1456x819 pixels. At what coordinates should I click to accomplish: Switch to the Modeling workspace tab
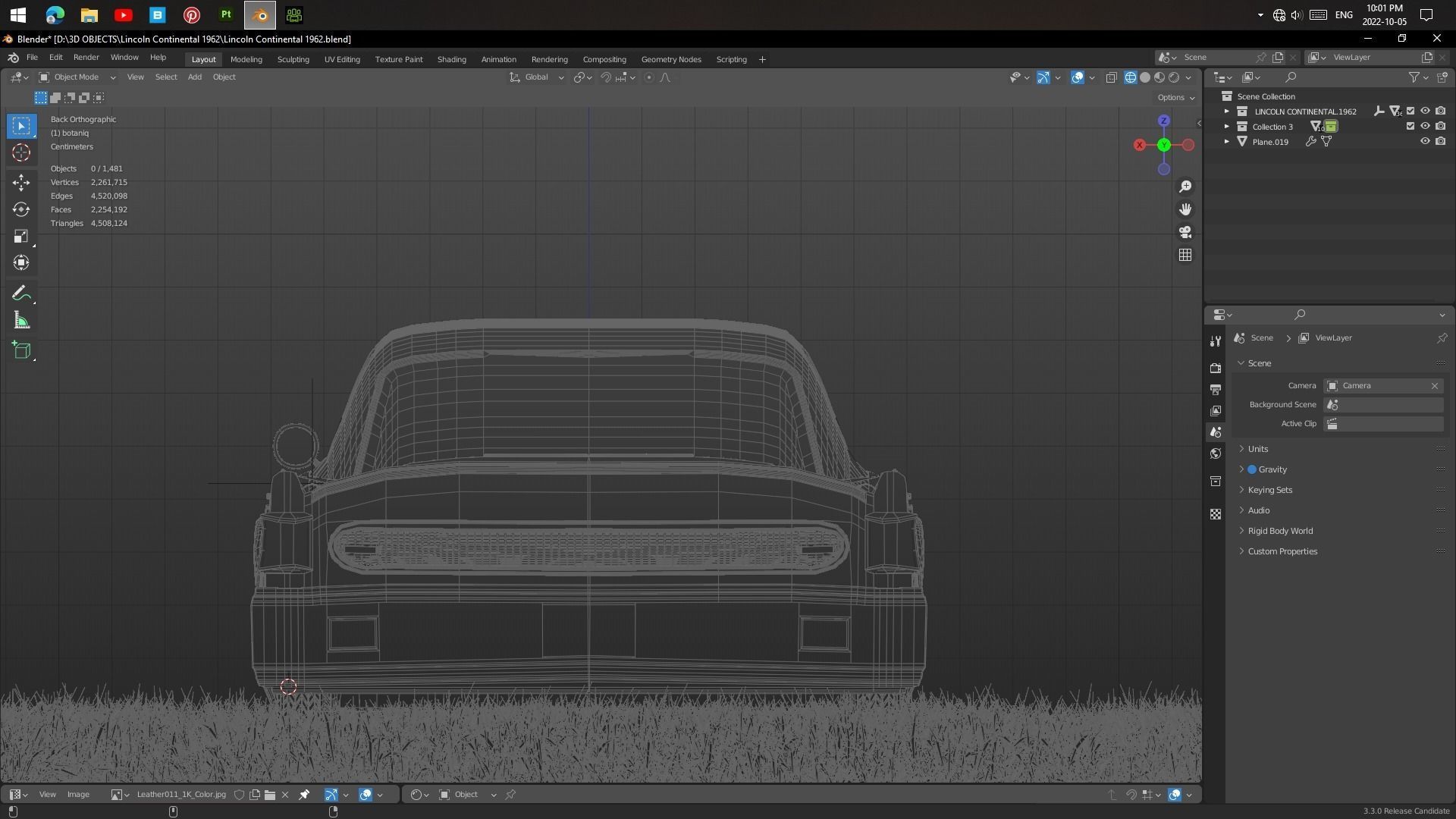pos(246,59)
